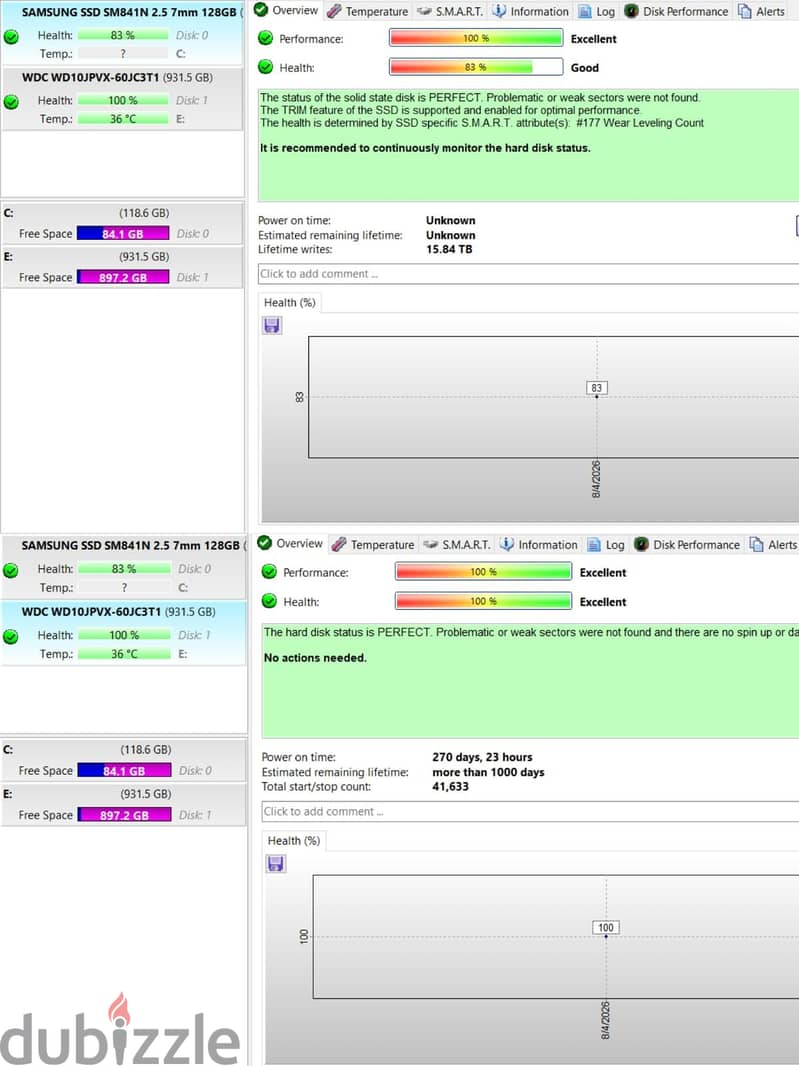Click the C: 84.1 GB free space bar in the top screenshot

click(x=123, y=234)
